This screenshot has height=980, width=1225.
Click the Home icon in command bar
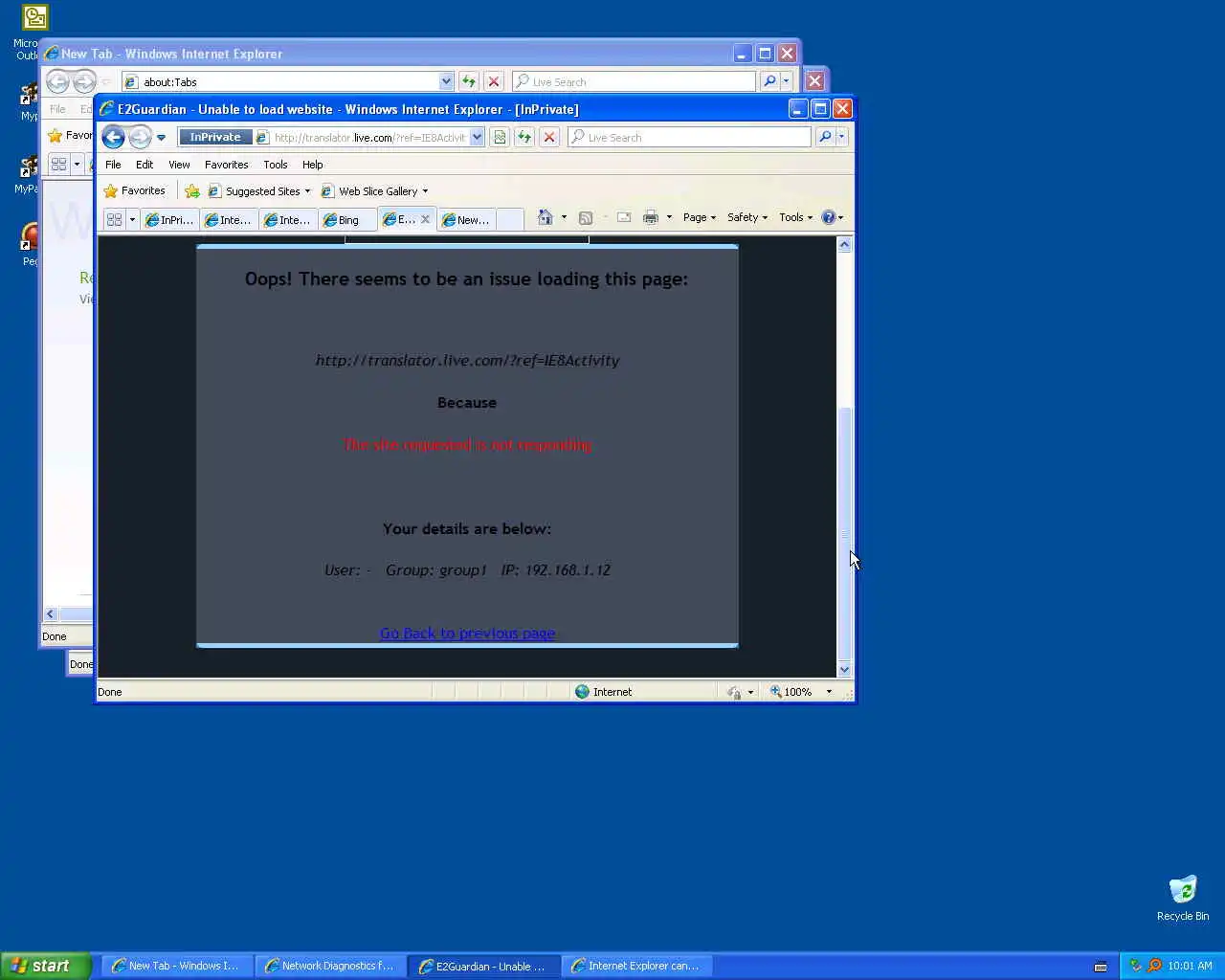click(x=545, y=217)
